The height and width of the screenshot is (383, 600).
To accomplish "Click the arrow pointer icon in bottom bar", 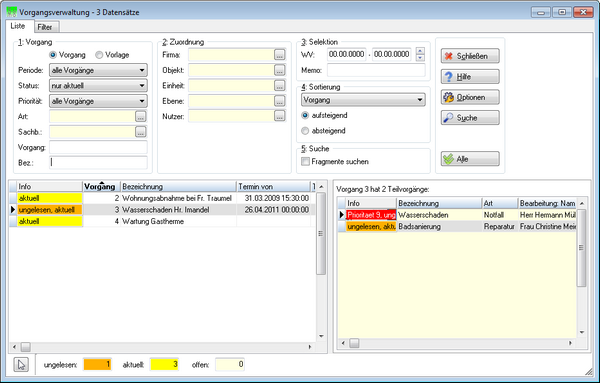I will [21, 365].
